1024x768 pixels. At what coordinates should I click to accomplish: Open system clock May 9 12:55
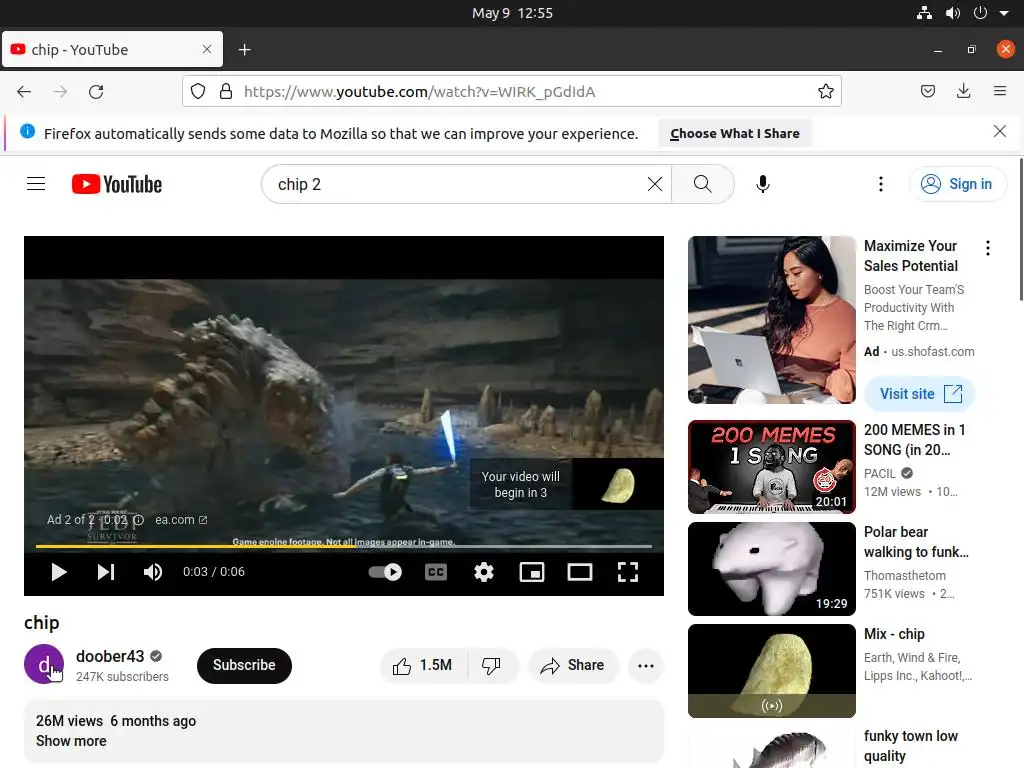coord(512,13)
